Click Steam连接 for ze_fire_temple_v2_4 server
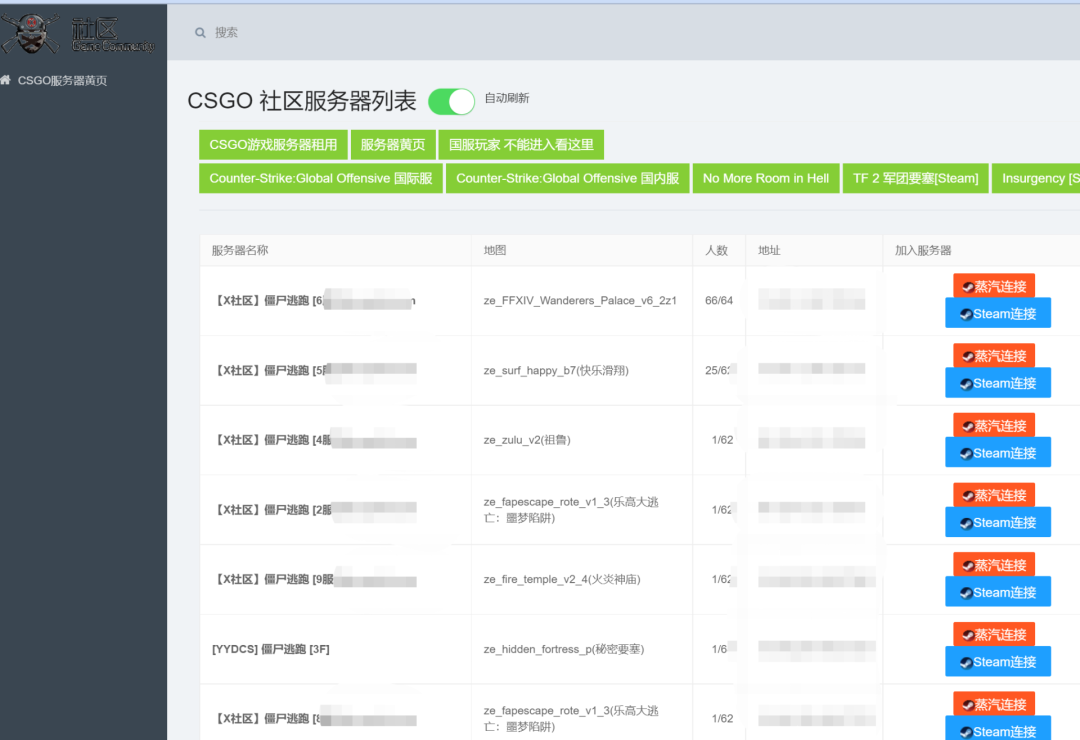The height and width of the screenshot is (740, 1080). (998, 592)
